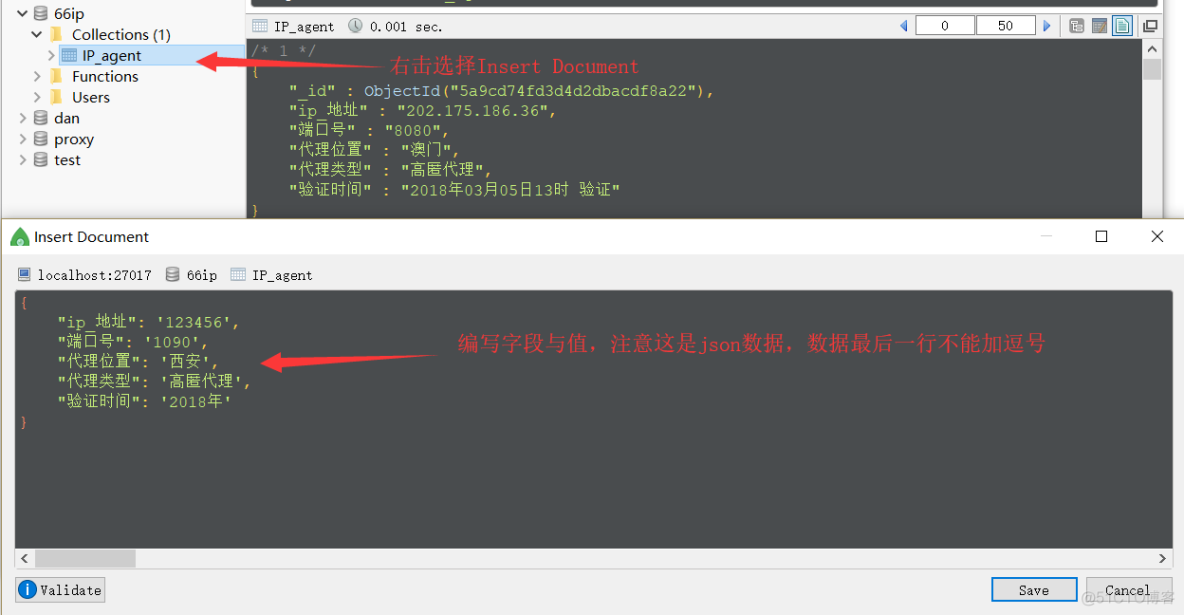This screenshot has width=1184, height=615.
Task: Click the 66ip database icon in Insert Document dialog
Action: 172,274
